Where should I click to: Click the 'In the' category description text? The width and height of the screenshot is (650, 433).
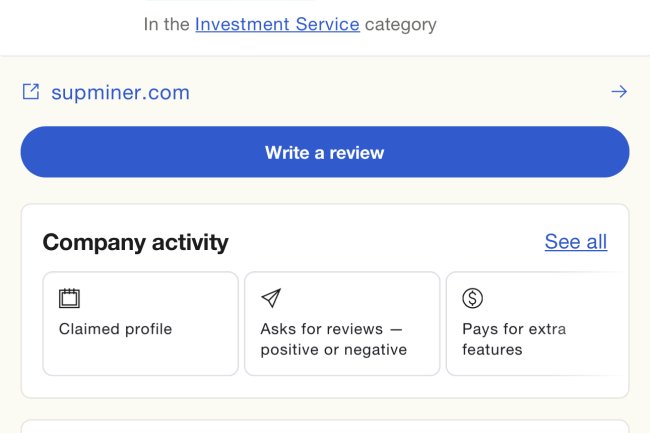166,24
